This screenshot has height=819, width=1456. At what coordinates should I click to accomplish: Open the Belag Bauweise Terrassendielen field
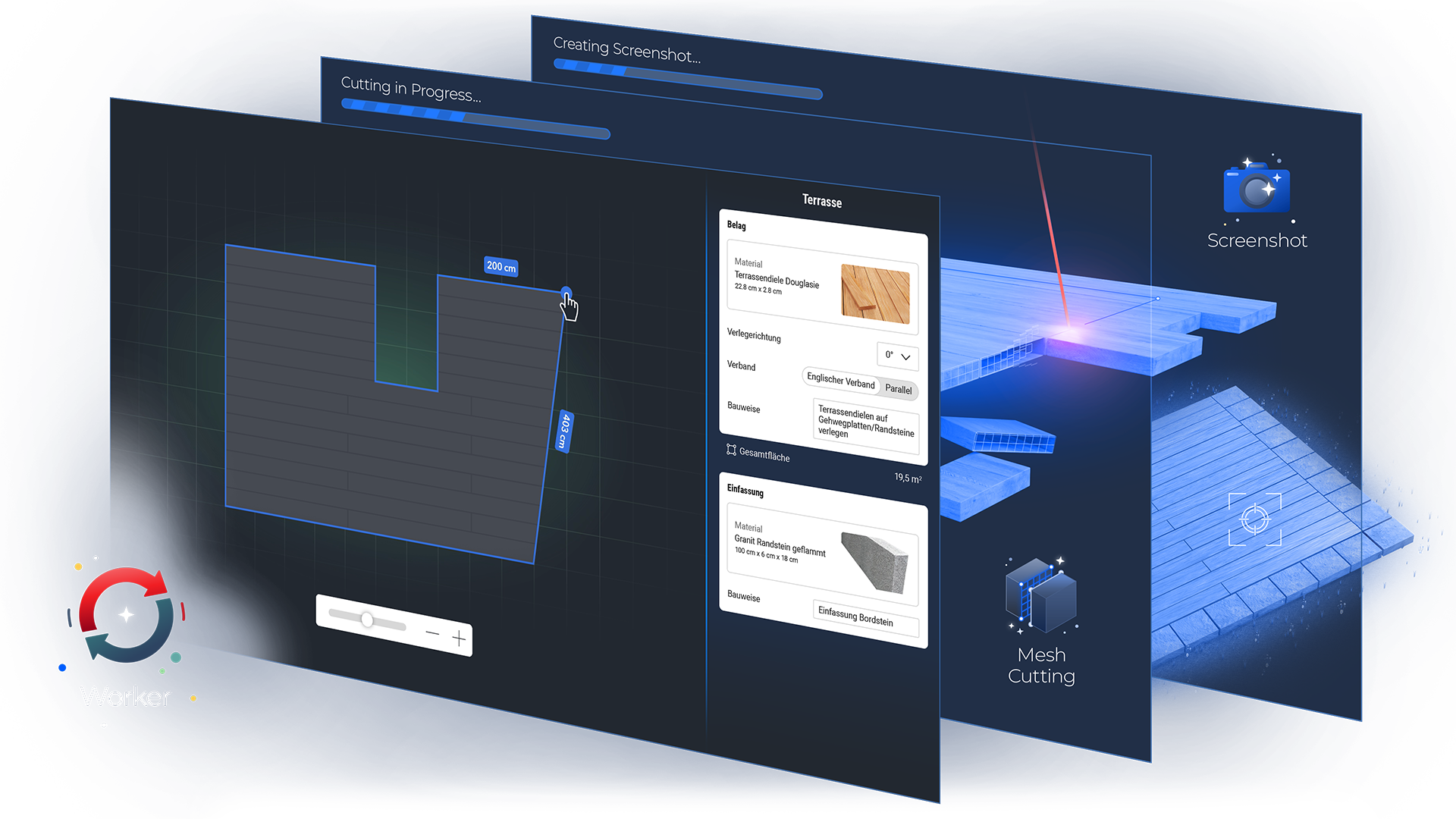point(866,426)
